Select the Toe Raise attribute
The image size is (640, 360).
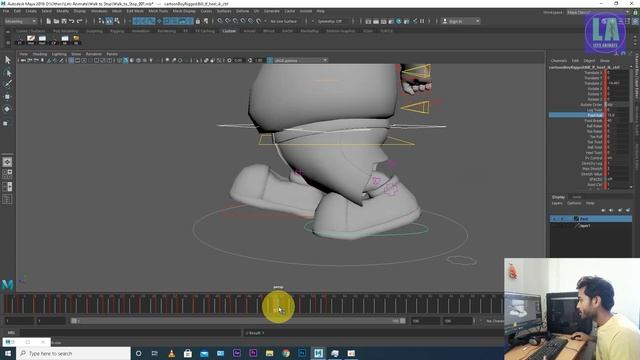594,131
